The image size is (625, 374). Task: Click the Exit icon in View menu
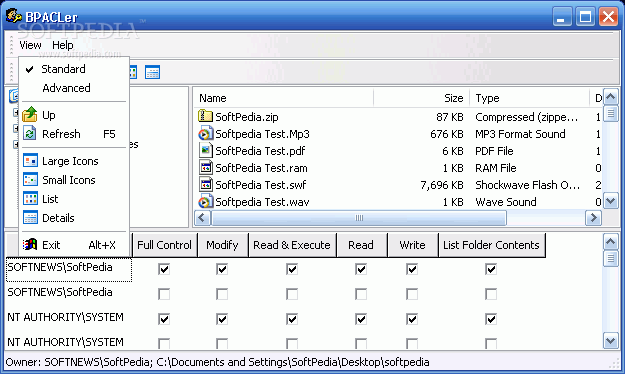coord(30,244)
